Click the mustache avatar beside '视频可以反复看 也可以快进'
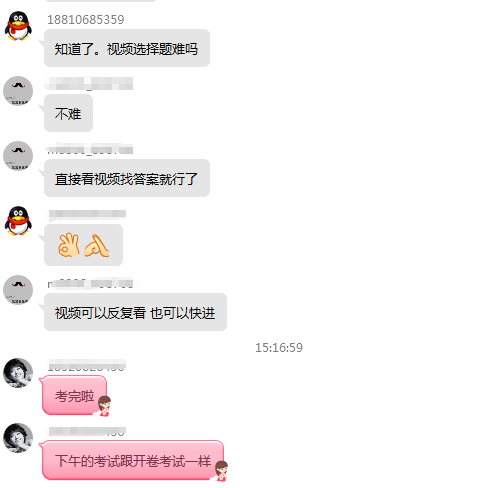This screenshot has height=488, width=482. [x=18, y=290]
